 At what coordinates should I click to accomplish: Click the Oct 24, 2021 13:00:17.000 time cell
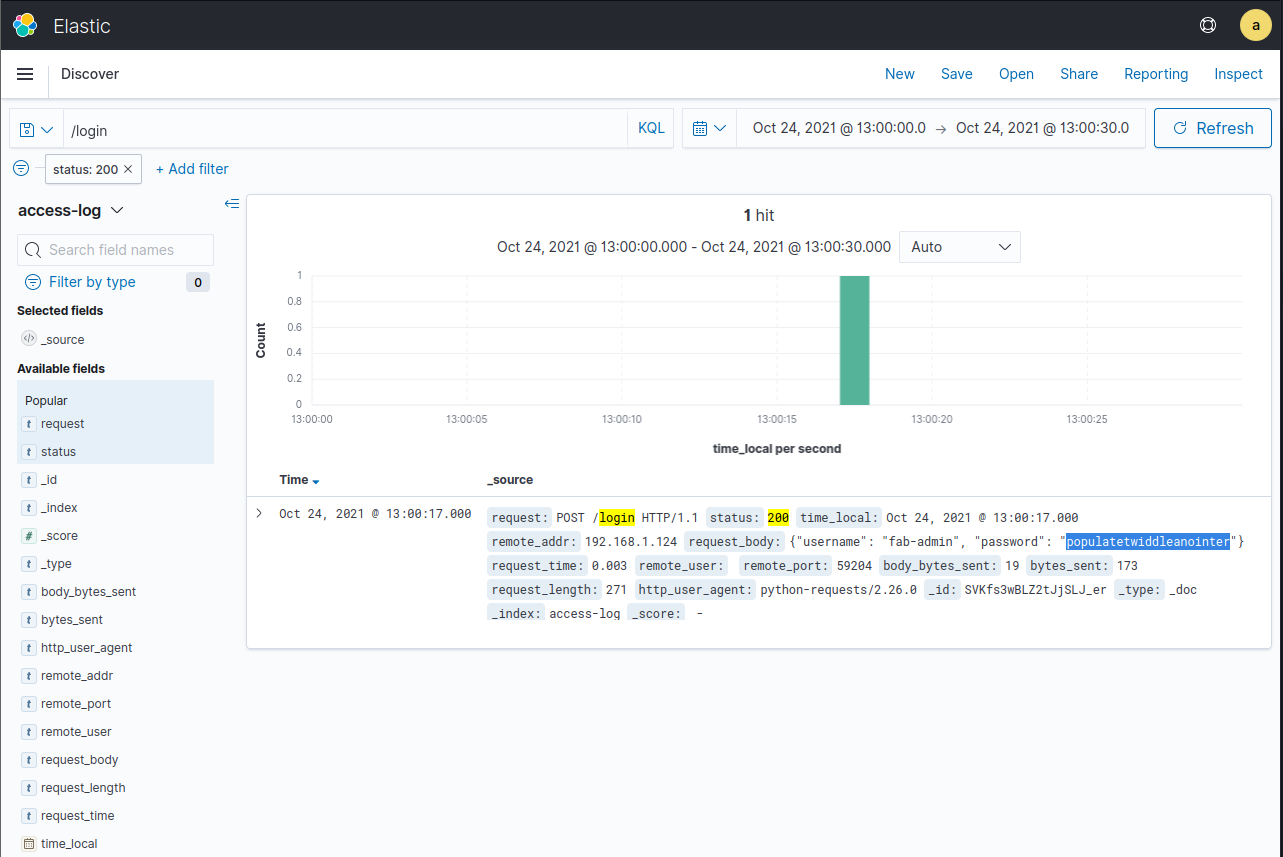click(x=375, y=514)
